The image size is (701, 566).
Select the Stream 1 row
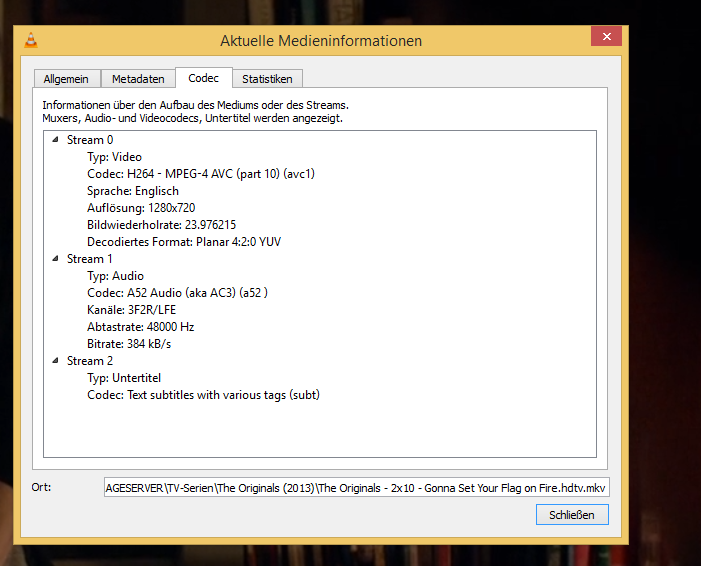(89, 259)
